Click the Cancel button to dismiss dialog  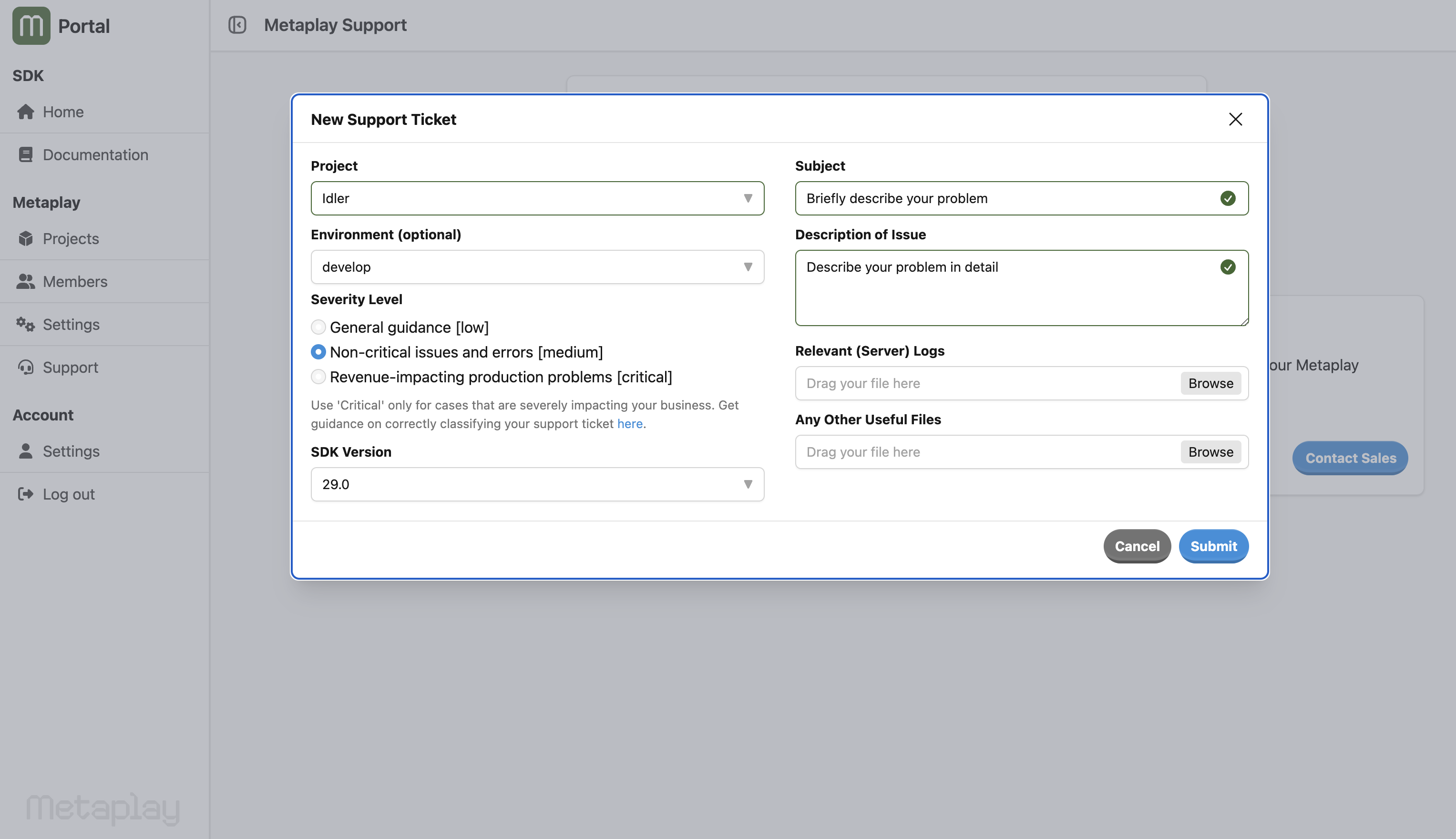(x=1137, y=546)
